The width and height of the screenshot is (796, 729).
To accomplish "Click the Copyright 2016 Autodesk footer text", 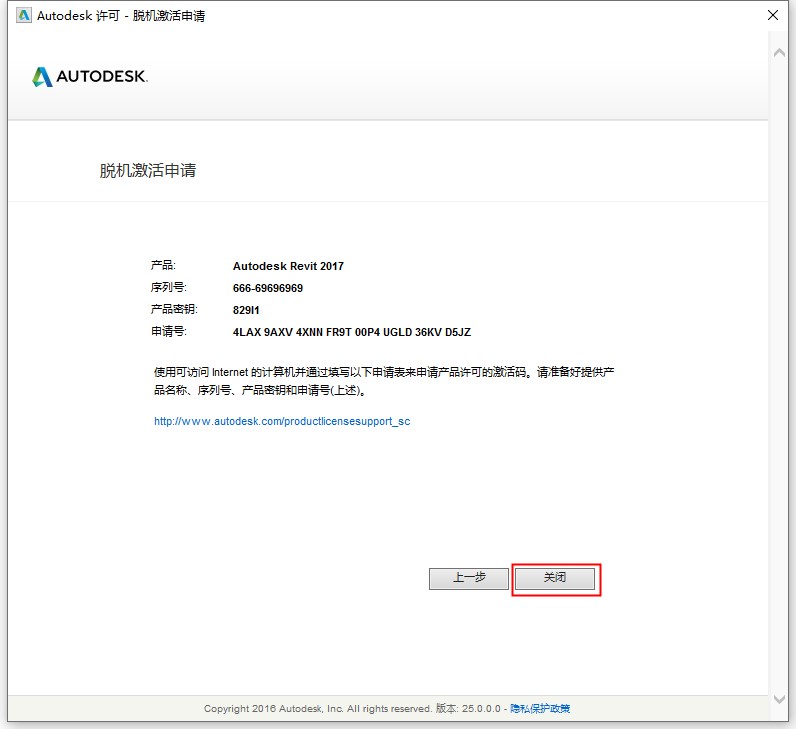I will tap(317, 708).
